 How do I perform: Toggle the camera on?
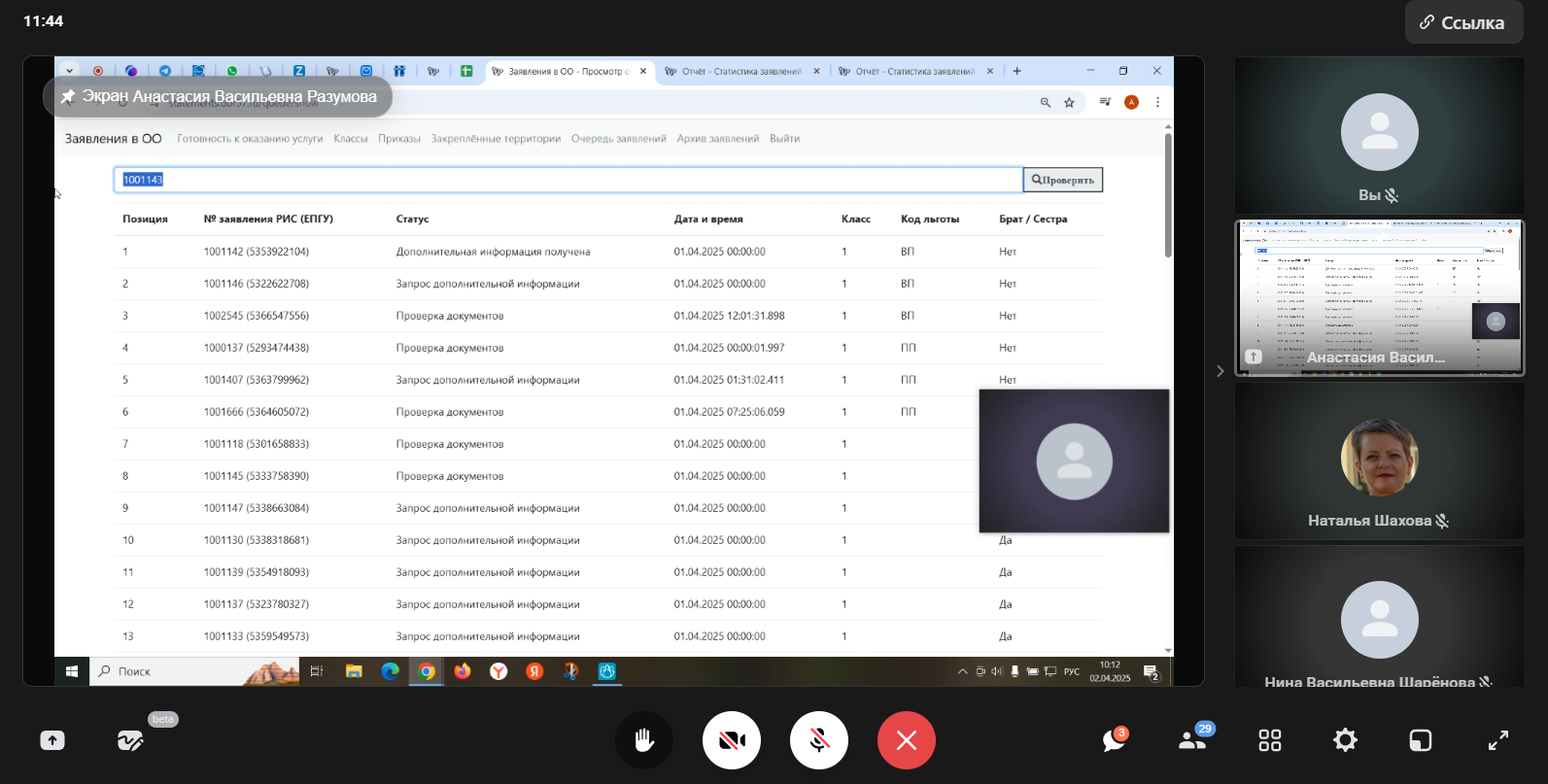click(x=731, y=740)
